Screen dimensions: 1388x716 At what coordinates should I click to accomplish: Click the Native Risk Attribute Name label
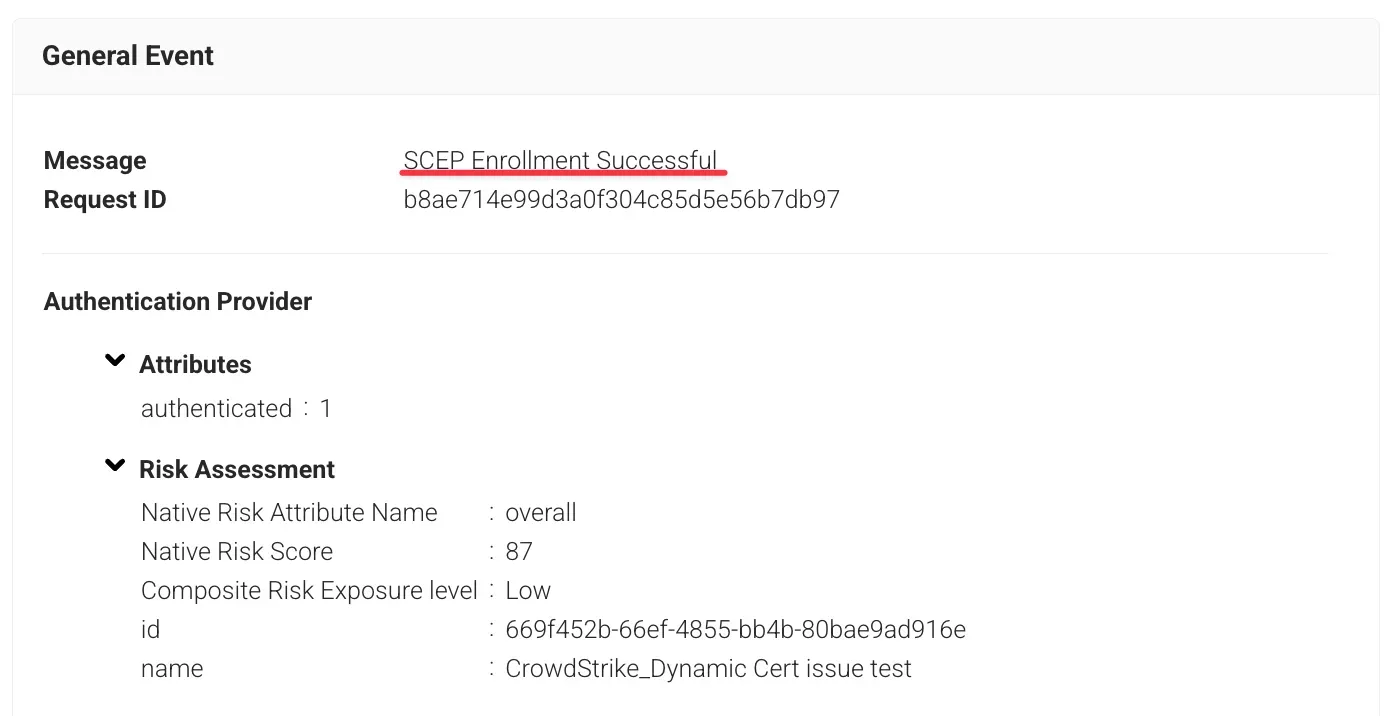pyautogui.click(x=289, y=513)
